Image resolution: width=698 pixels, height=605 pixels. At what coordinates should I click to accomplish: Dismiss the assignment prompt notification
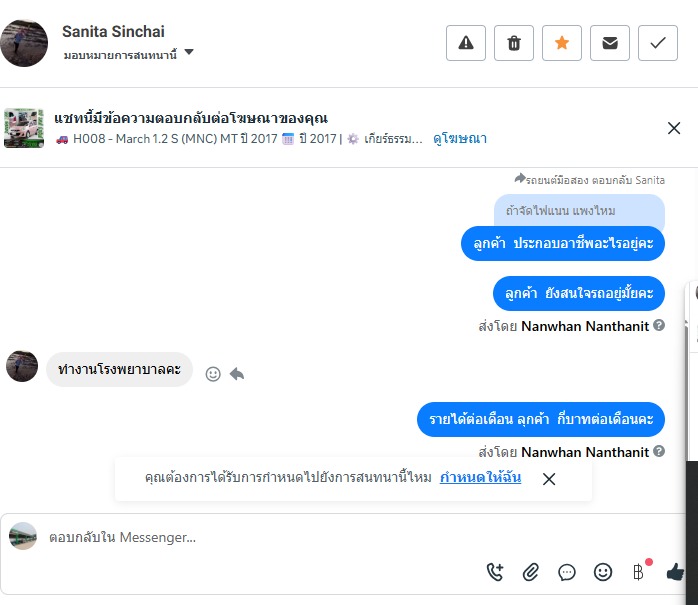coord(548,479)
